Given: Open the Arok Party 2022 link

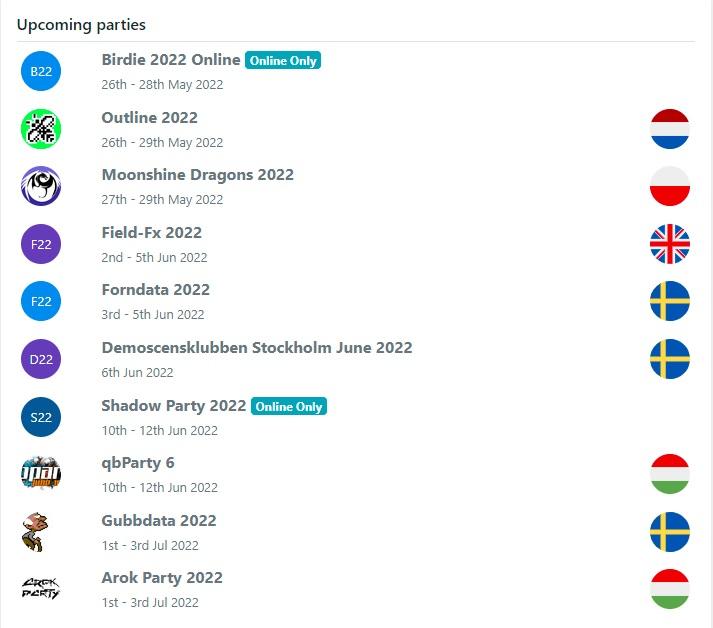Looking at the screenshot, I should point(162,578).
